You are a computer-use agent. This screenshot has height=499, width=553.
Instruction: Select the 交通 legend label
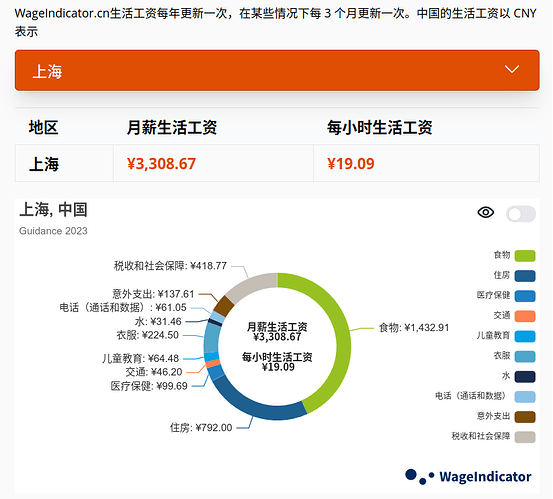coord(502,315)
